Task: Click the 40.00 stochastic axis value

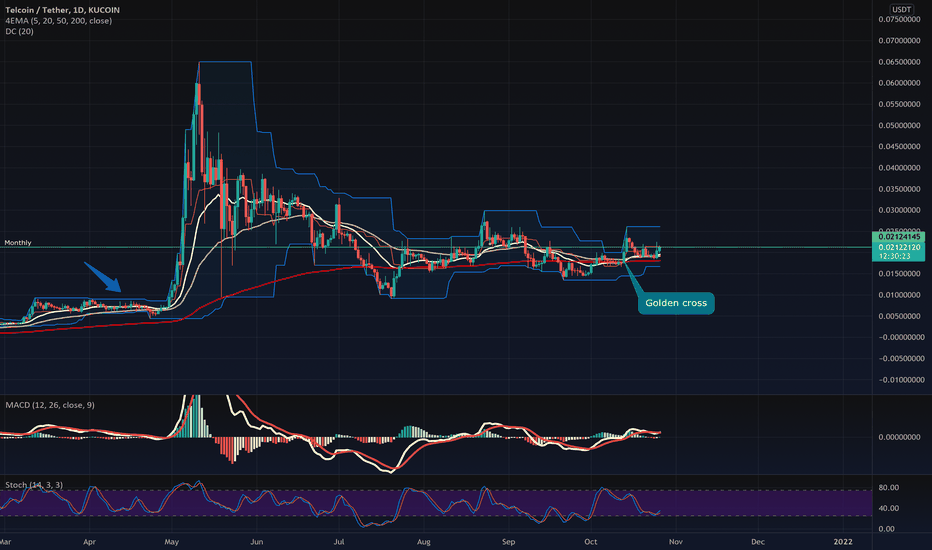Action: [x=889, y=508]
